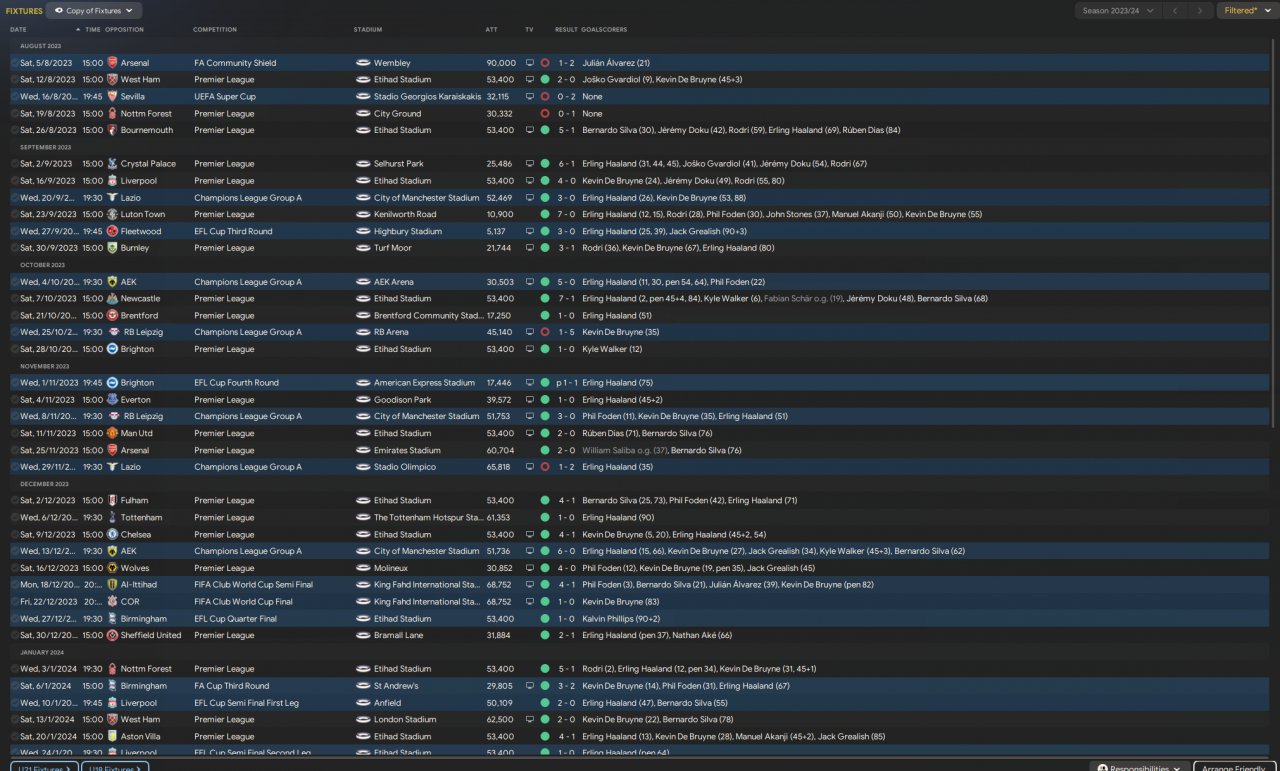The image size is (1280, 771).
Task: Click the West Ham crest in the 12/8/2023 row
Action: (112, 80)
